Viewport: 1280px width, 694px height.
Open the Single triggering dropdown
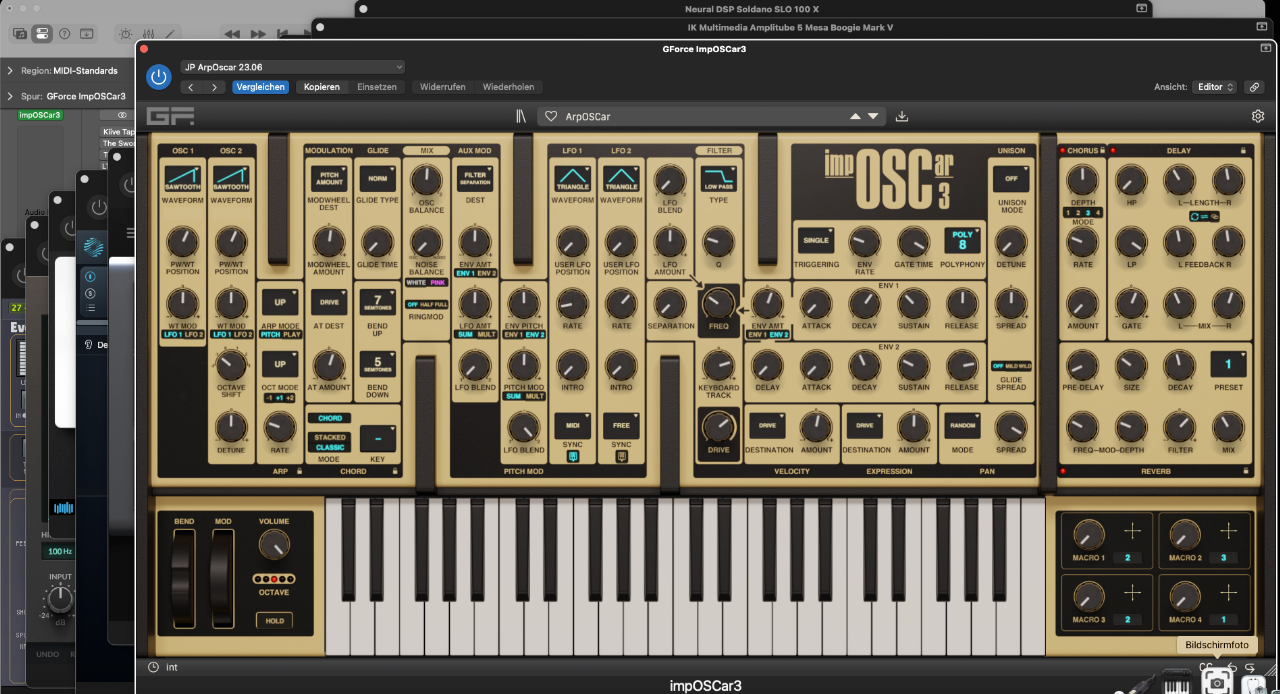816,241
